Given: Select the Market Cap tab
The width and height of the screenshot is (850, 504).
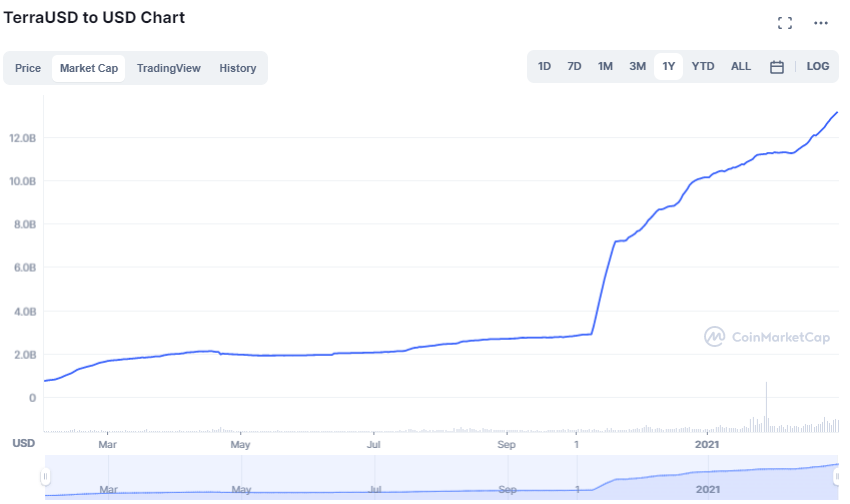Looking at the screenshot, I should point(88,68).
